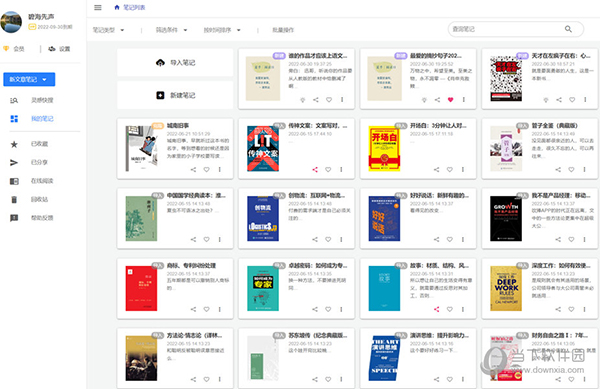Open 灵感快搜 in the sidebar

(x=31, y=101)
